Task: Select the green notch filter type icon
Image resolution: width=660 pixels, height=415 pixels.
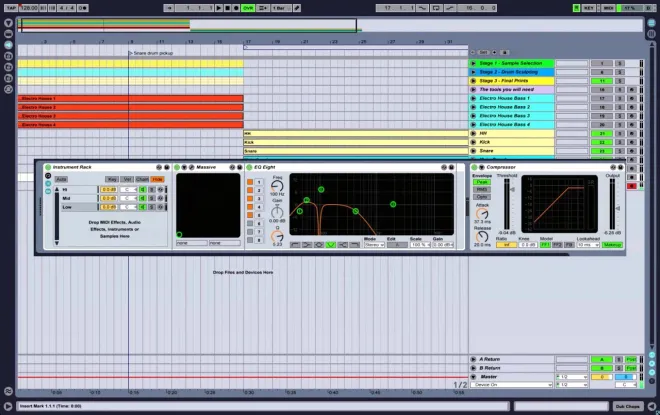Action: (x=330, y=245)
